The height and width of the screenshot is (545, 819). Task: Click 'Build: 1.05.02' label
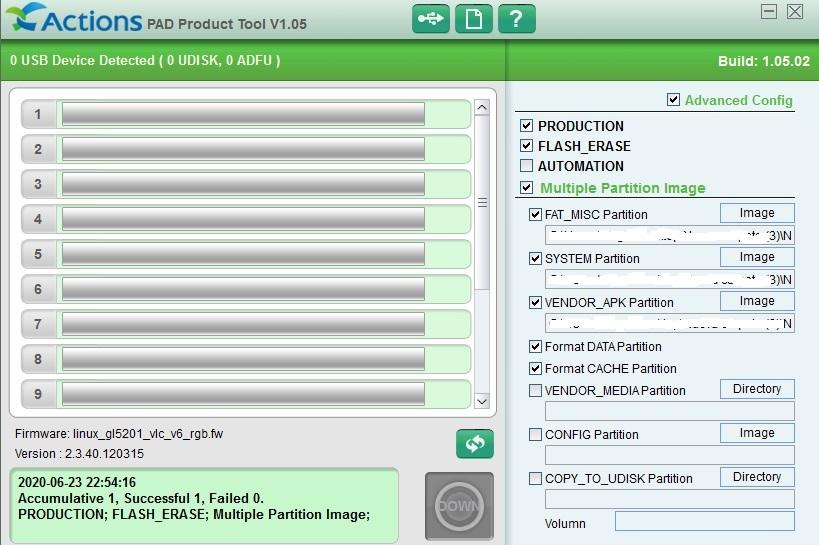[764, 61]
